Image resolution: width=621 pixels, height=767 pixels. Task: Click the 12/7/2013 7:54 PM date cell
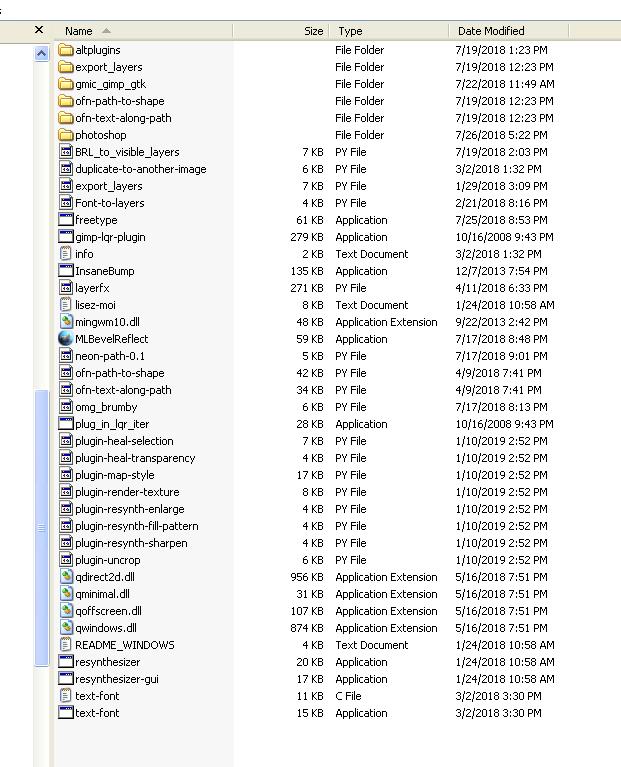pos(501,271)
